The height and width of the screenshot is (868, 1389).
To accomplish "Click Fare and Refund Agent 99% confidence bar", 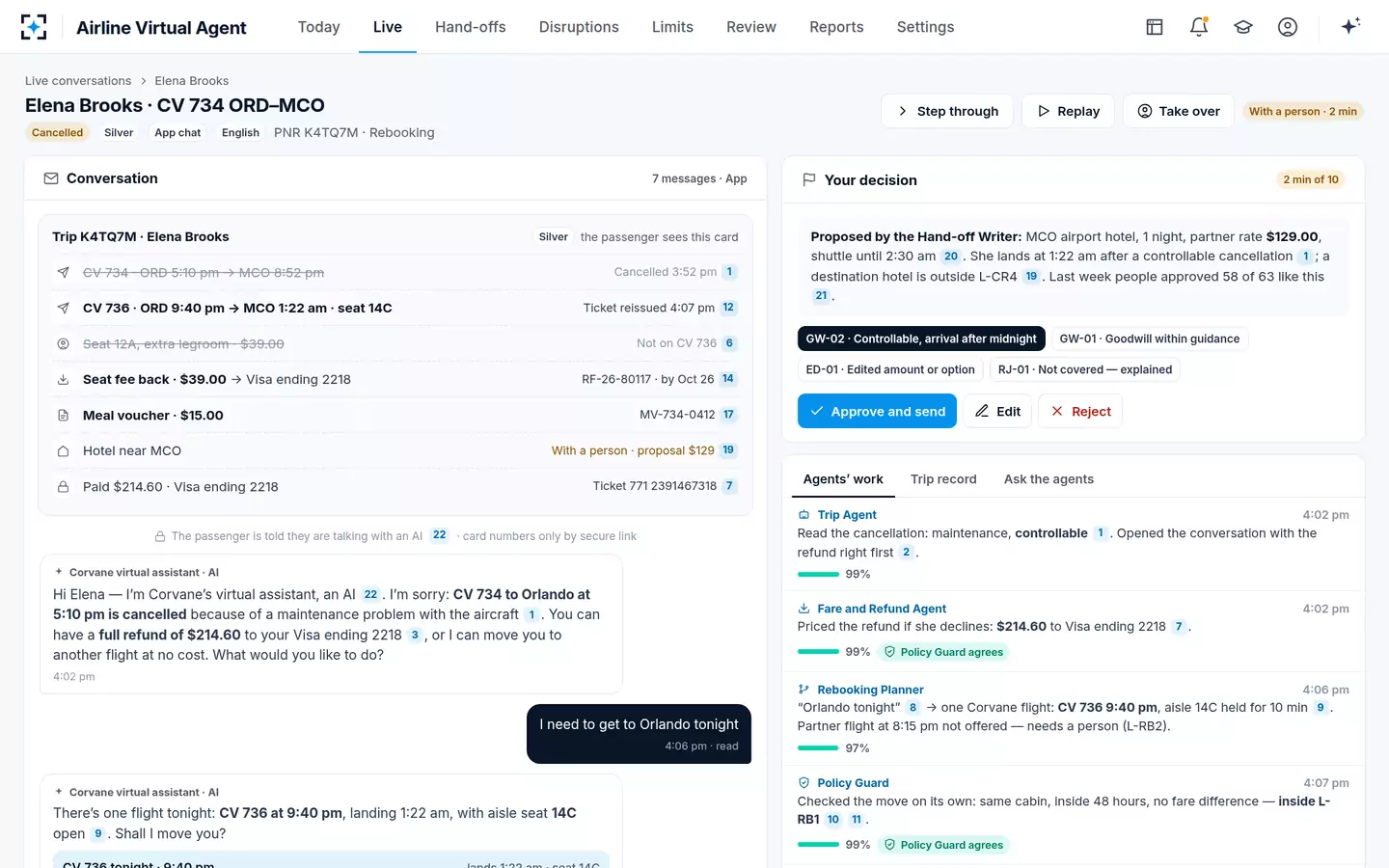I will pos(818,652).
